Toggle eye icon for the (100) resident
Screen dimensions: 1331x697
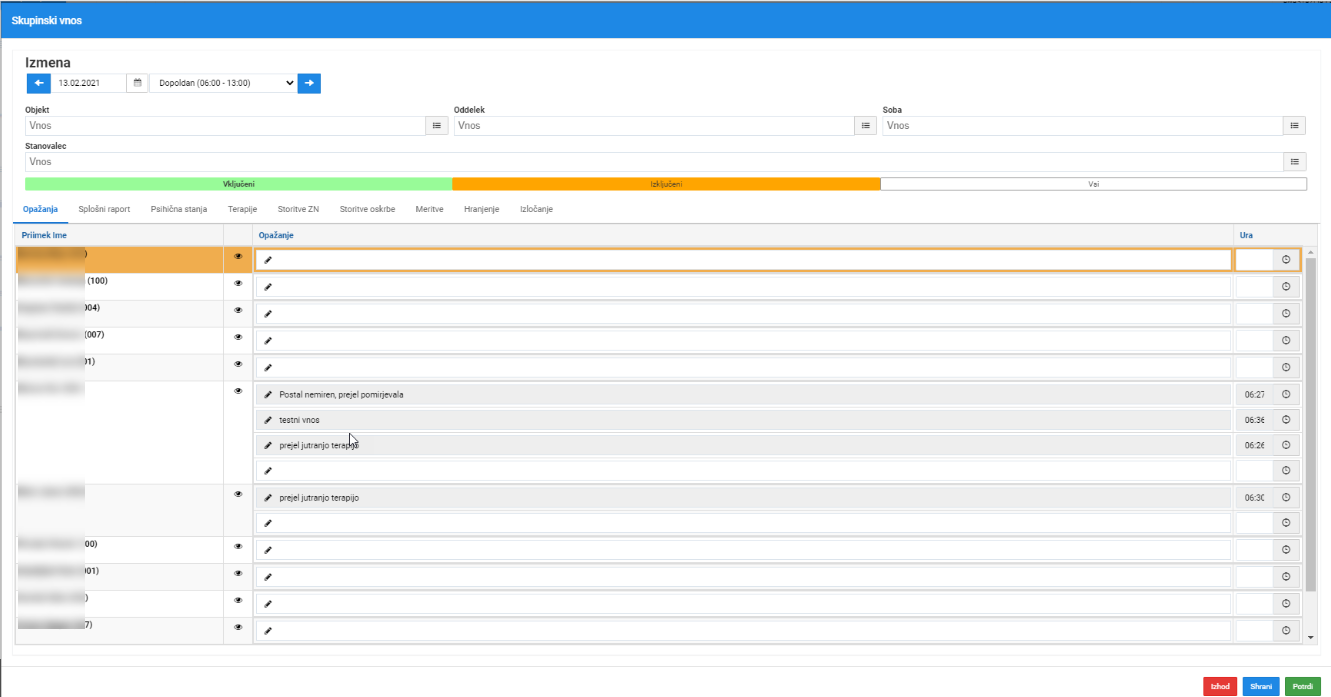(238, 283)
